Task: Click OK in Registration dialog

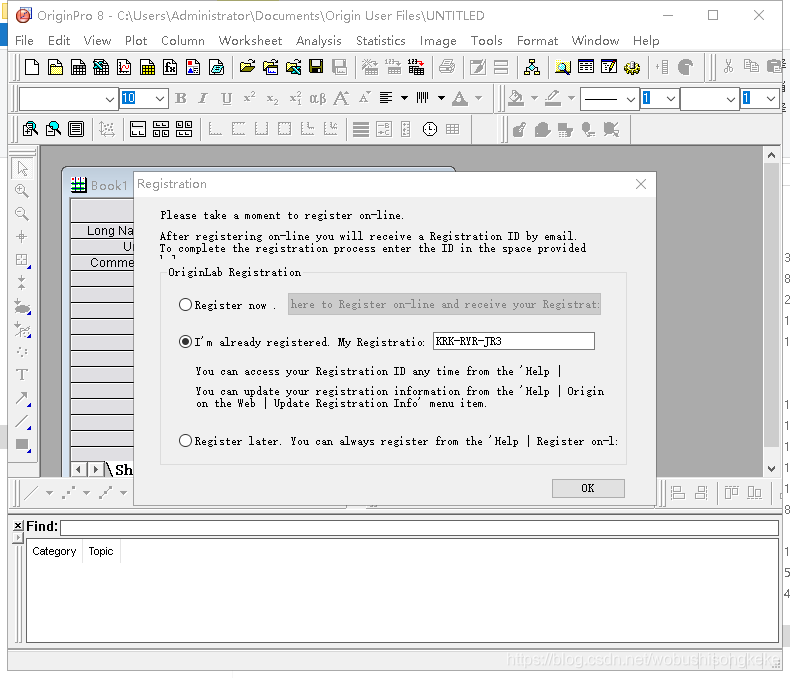Action: [x=588, y=488]
